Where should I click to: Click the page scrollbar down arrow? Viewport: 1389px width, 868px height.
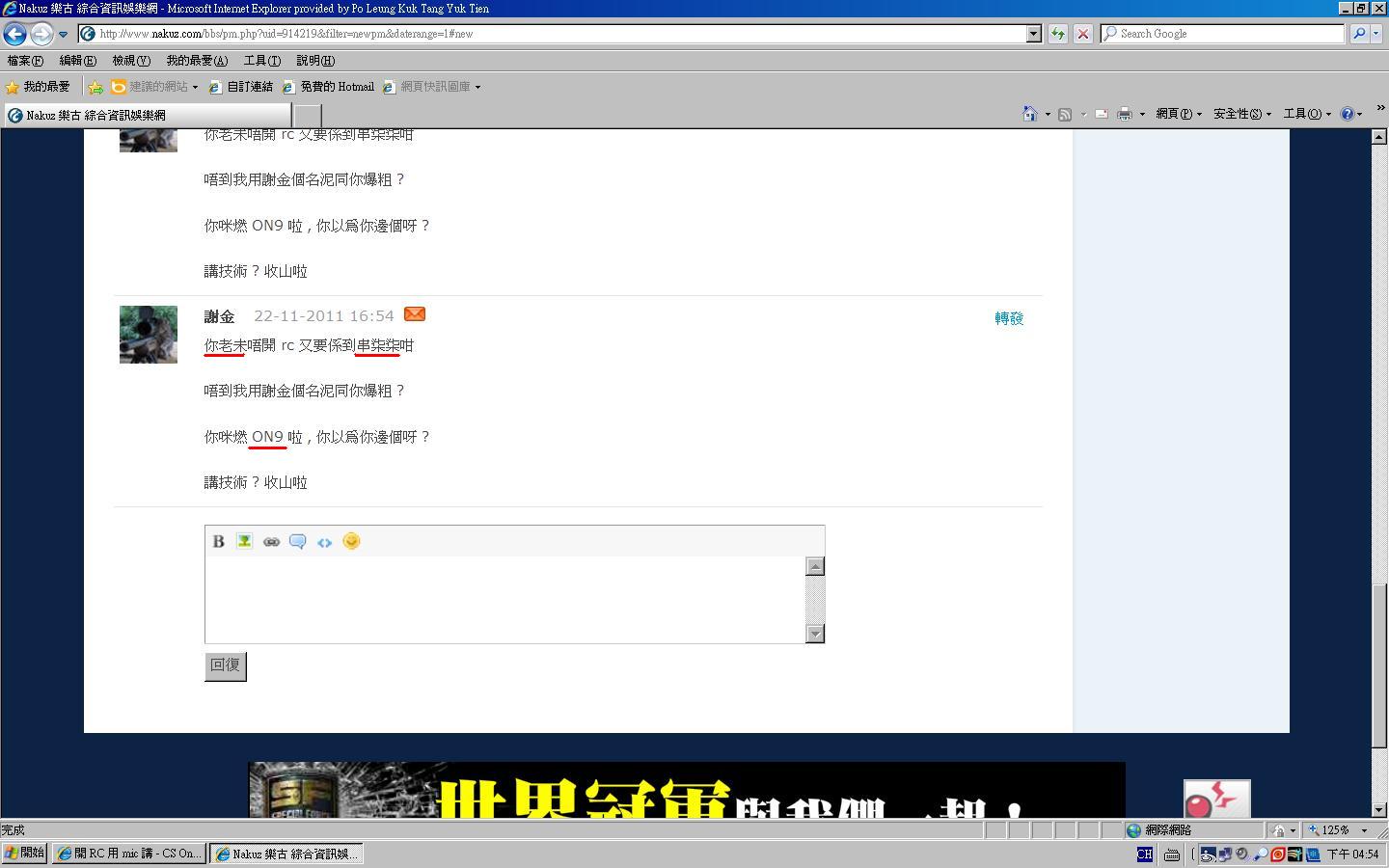tap(1379, 810)
